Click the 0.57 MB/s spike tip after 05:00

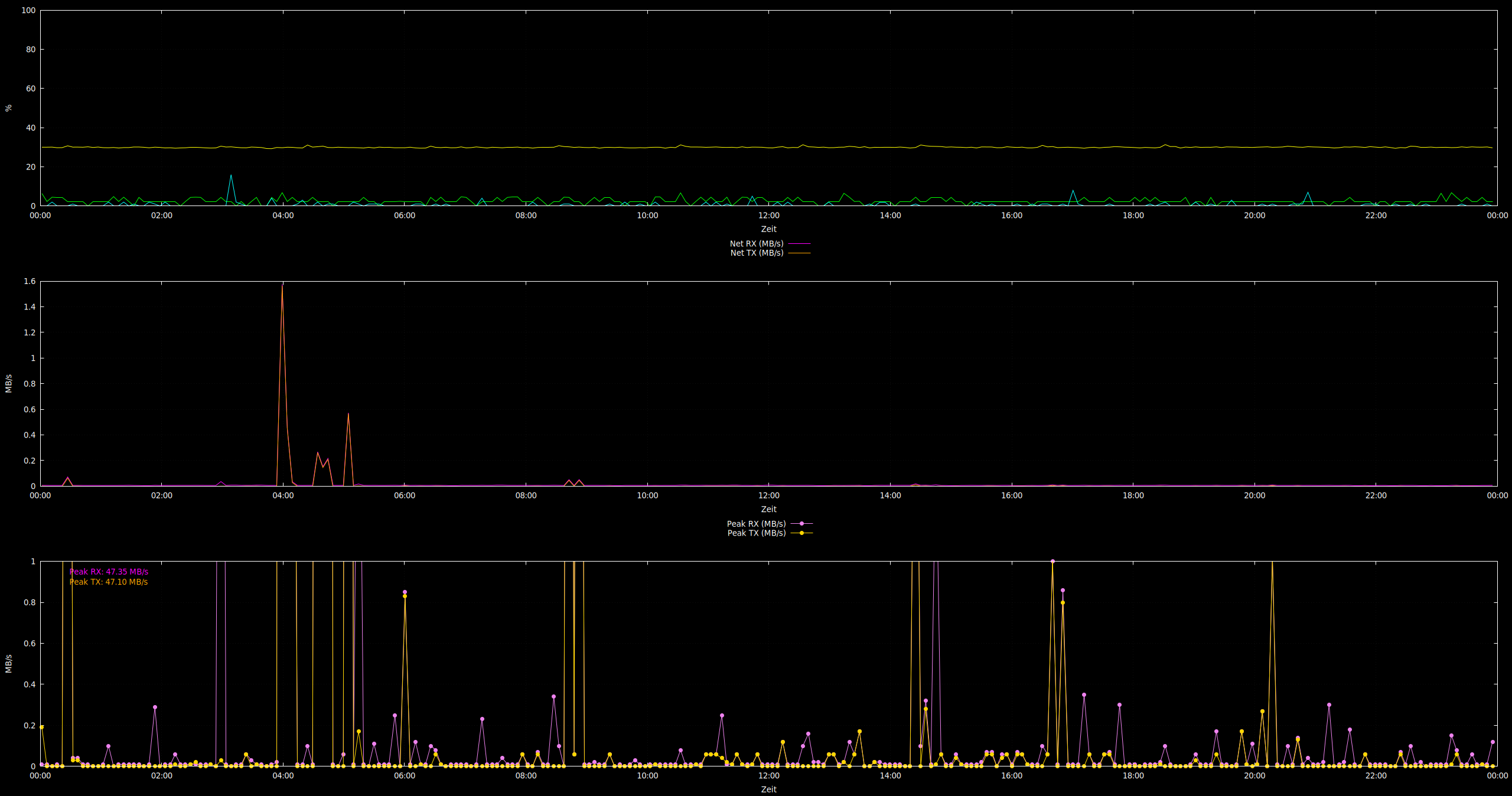(348, 414)
